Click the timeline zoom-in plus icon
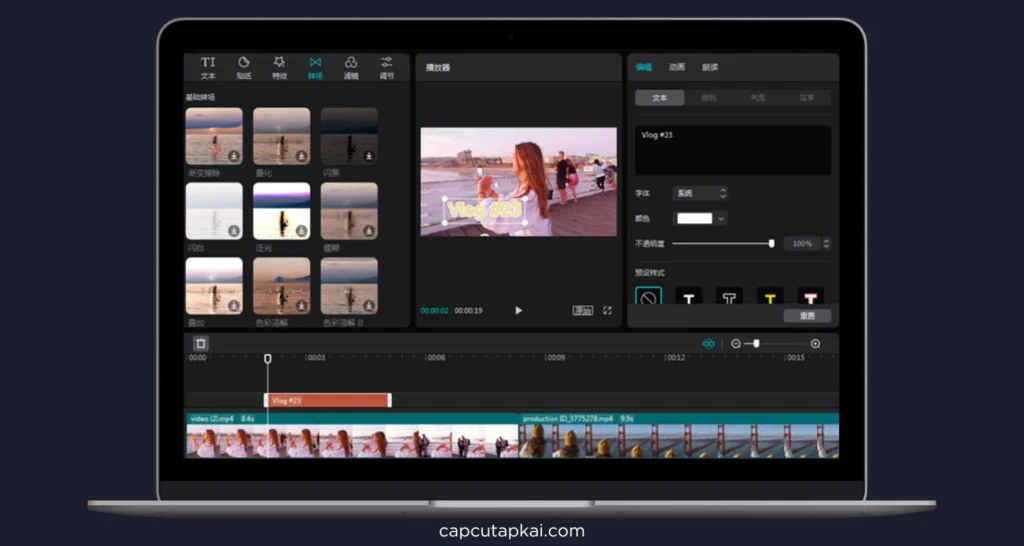 pos(815,344)
